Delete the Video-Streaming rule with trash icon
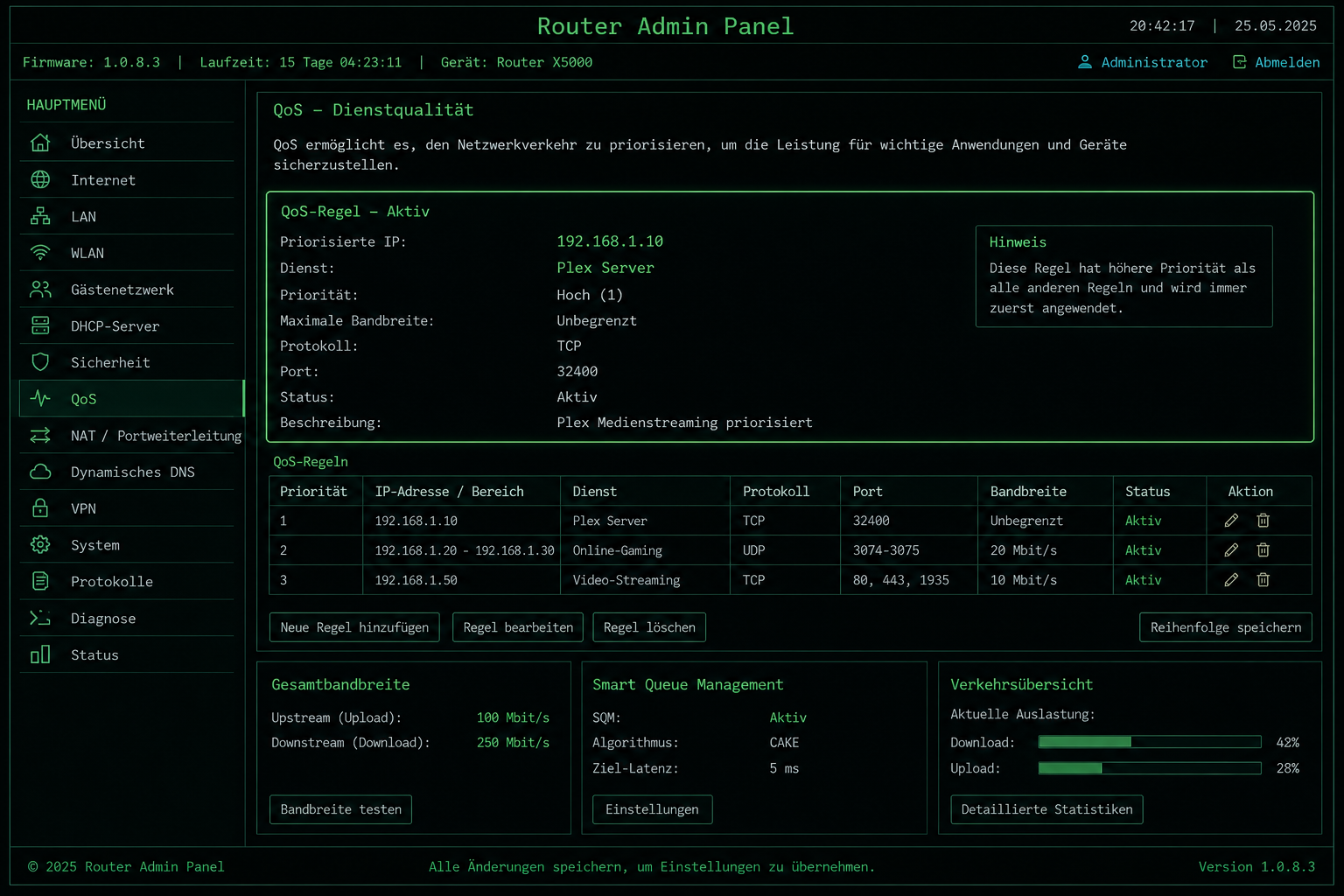Image resolution: width=1344 pixels, height=896 pixels. coord(1263,580)
